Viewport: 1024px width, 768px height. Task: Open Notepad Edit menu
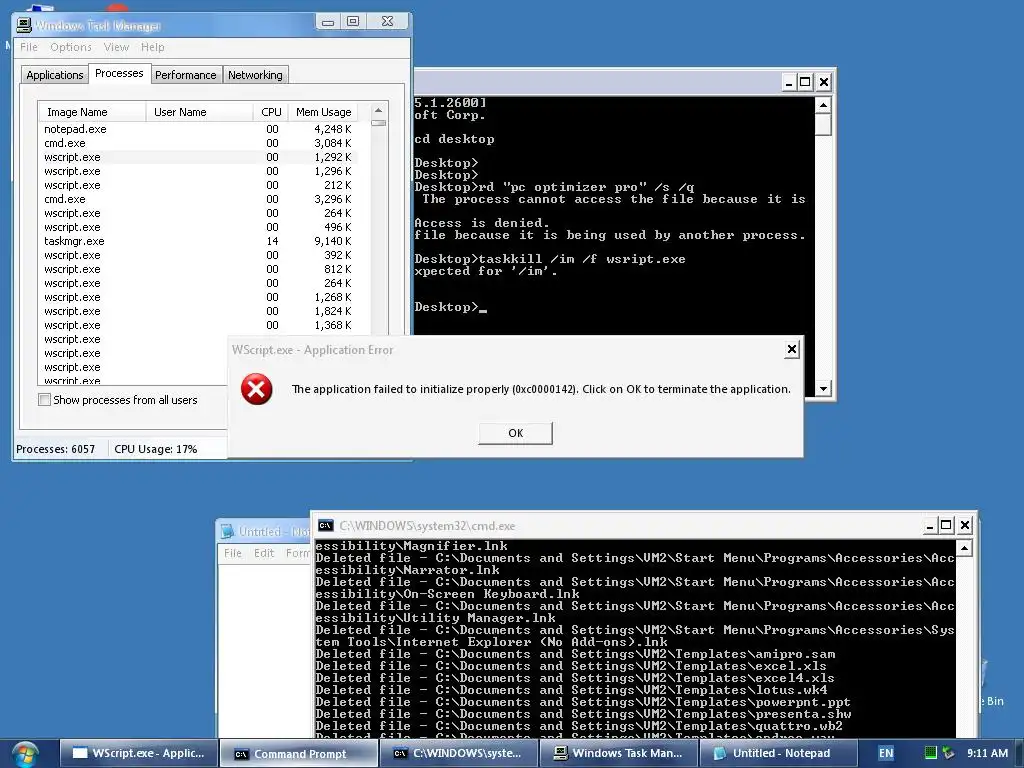264,553
